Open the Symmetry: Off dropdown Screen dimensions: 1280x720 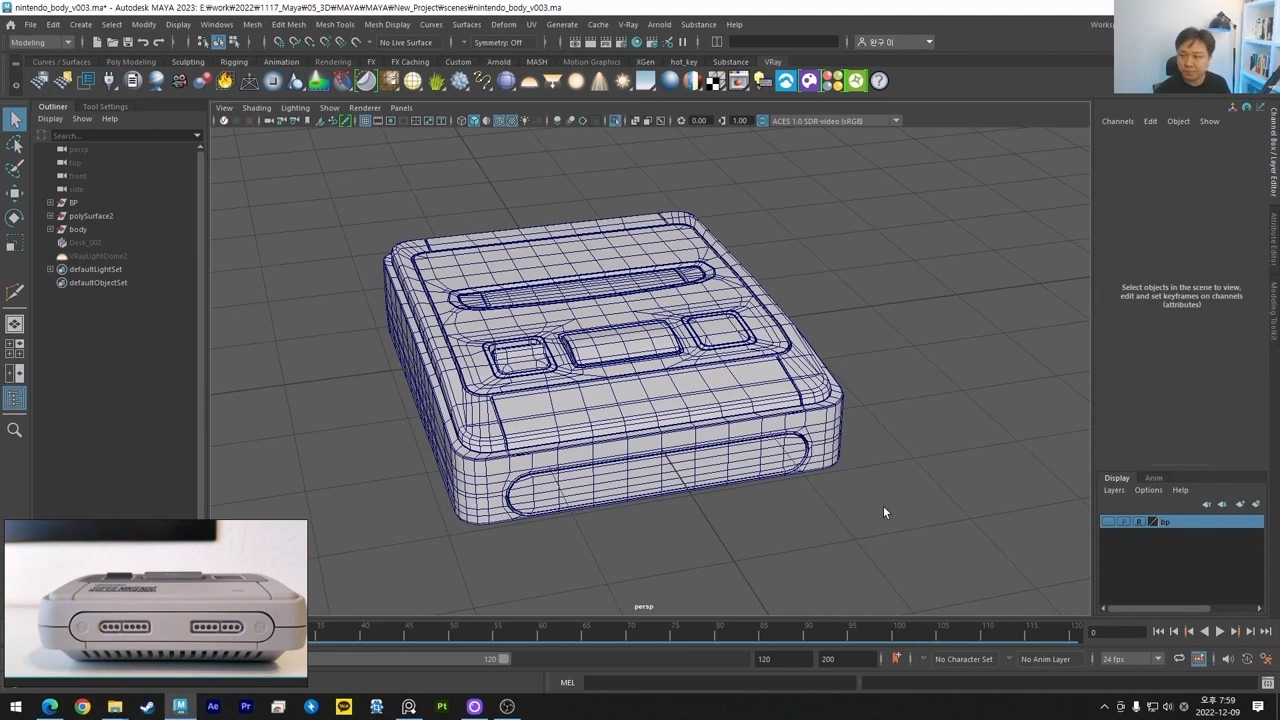tap(505, 42)
